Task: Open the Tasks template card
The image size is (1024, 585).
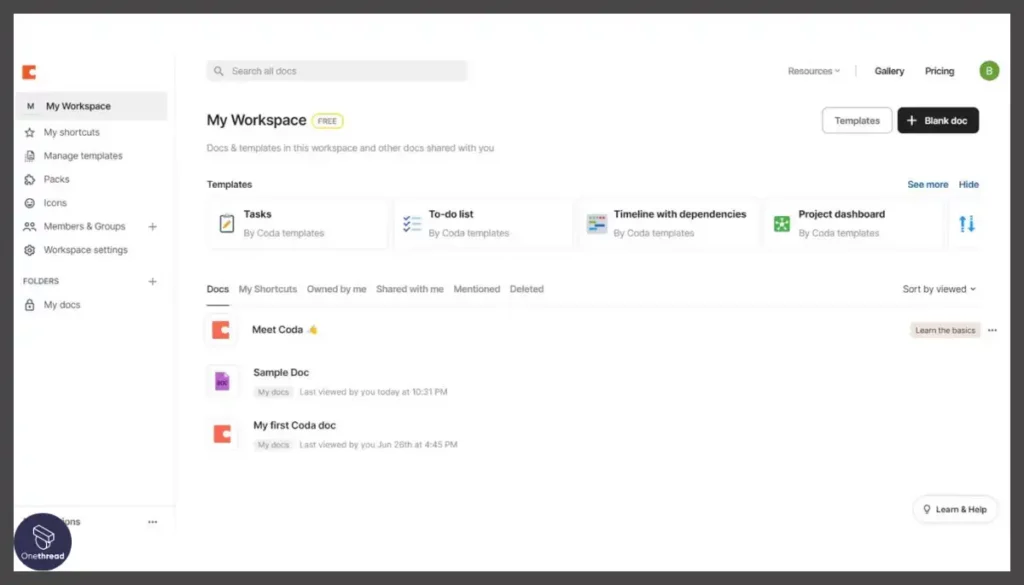Action: [298, 223]
